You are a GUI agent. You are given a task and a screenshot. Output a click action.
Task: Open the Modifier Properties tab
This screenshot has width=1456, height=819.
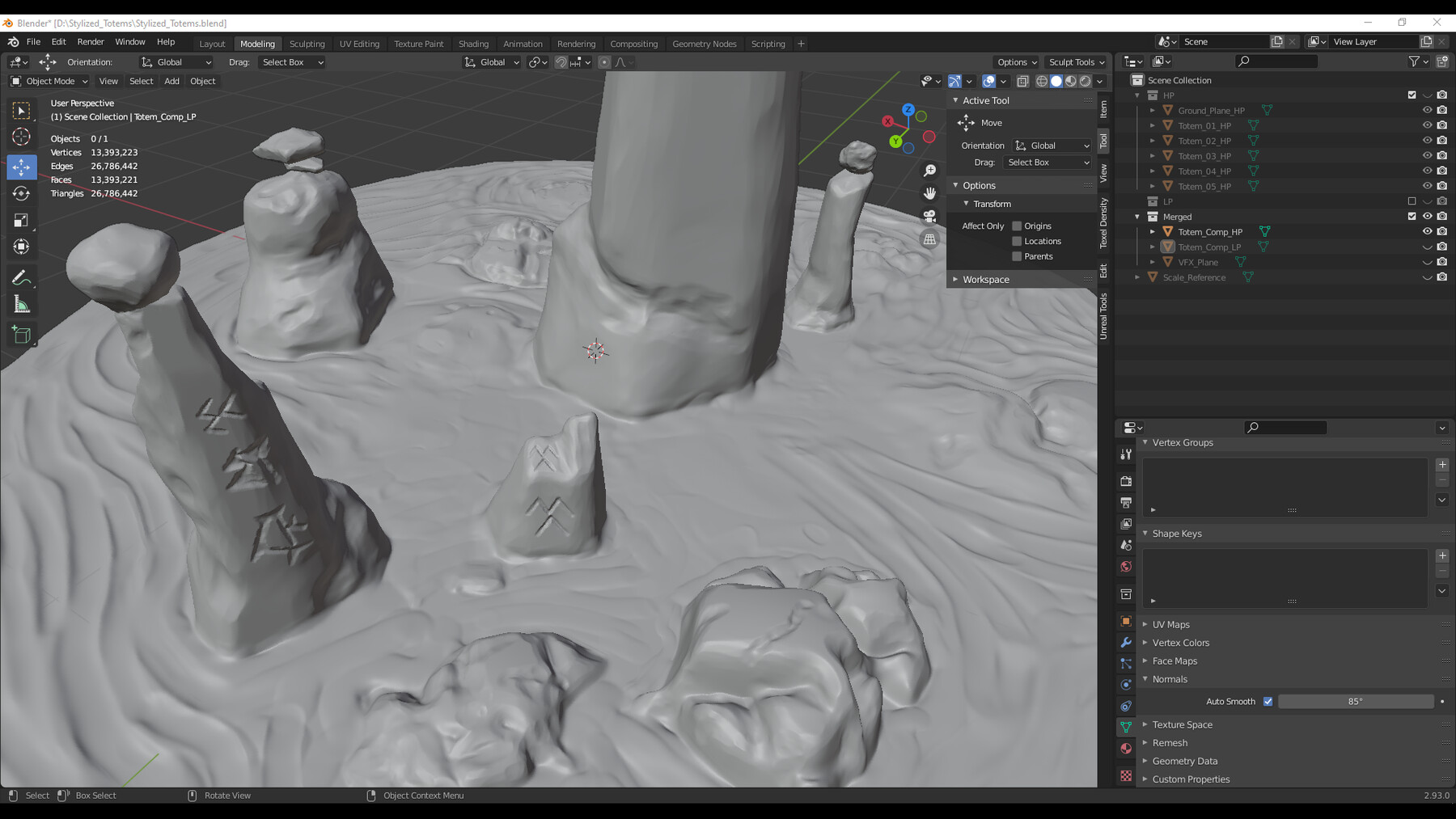(x=1125, y=643)
